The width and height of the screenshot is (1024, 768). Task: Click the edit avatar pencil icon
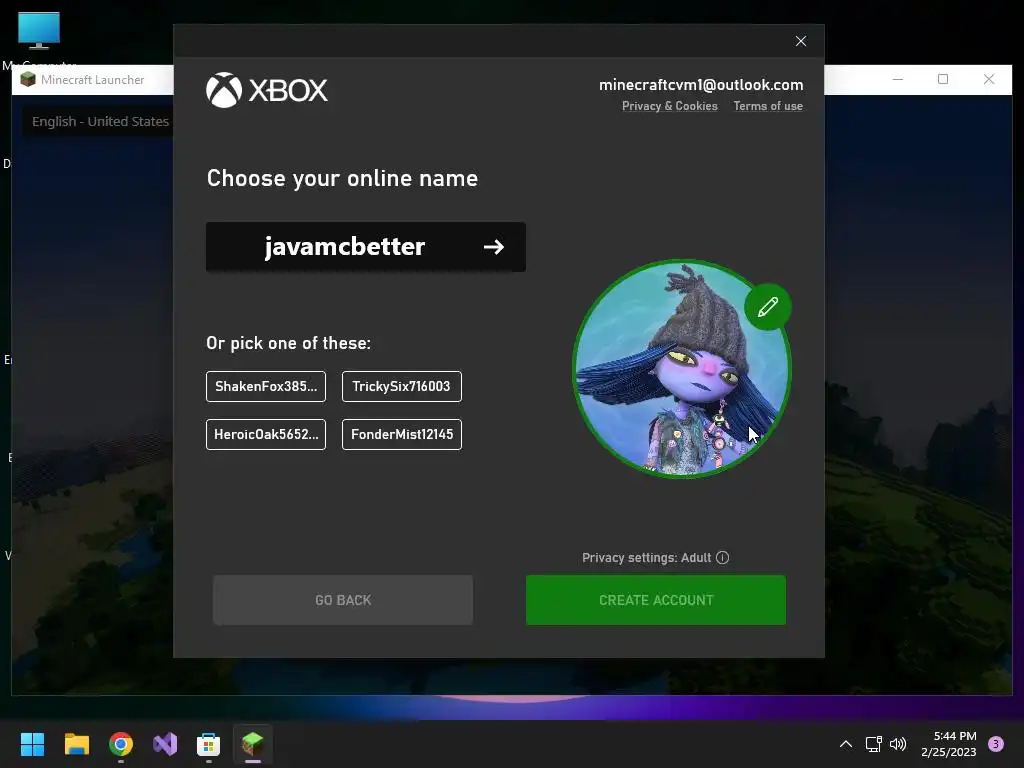coord(768,307)
